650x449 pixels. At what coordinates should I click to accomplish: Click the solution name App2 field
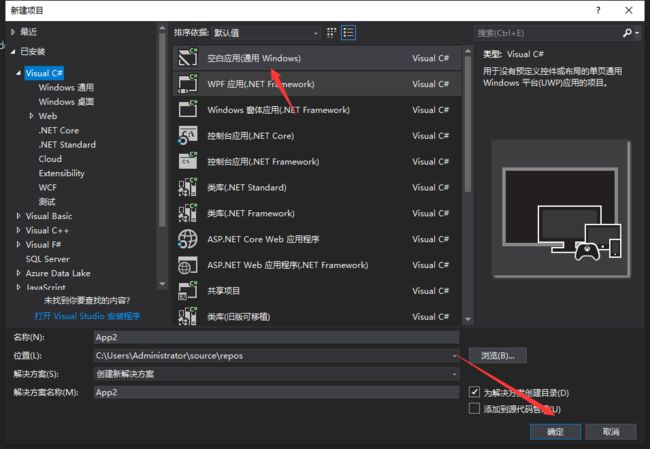point(276,392)
